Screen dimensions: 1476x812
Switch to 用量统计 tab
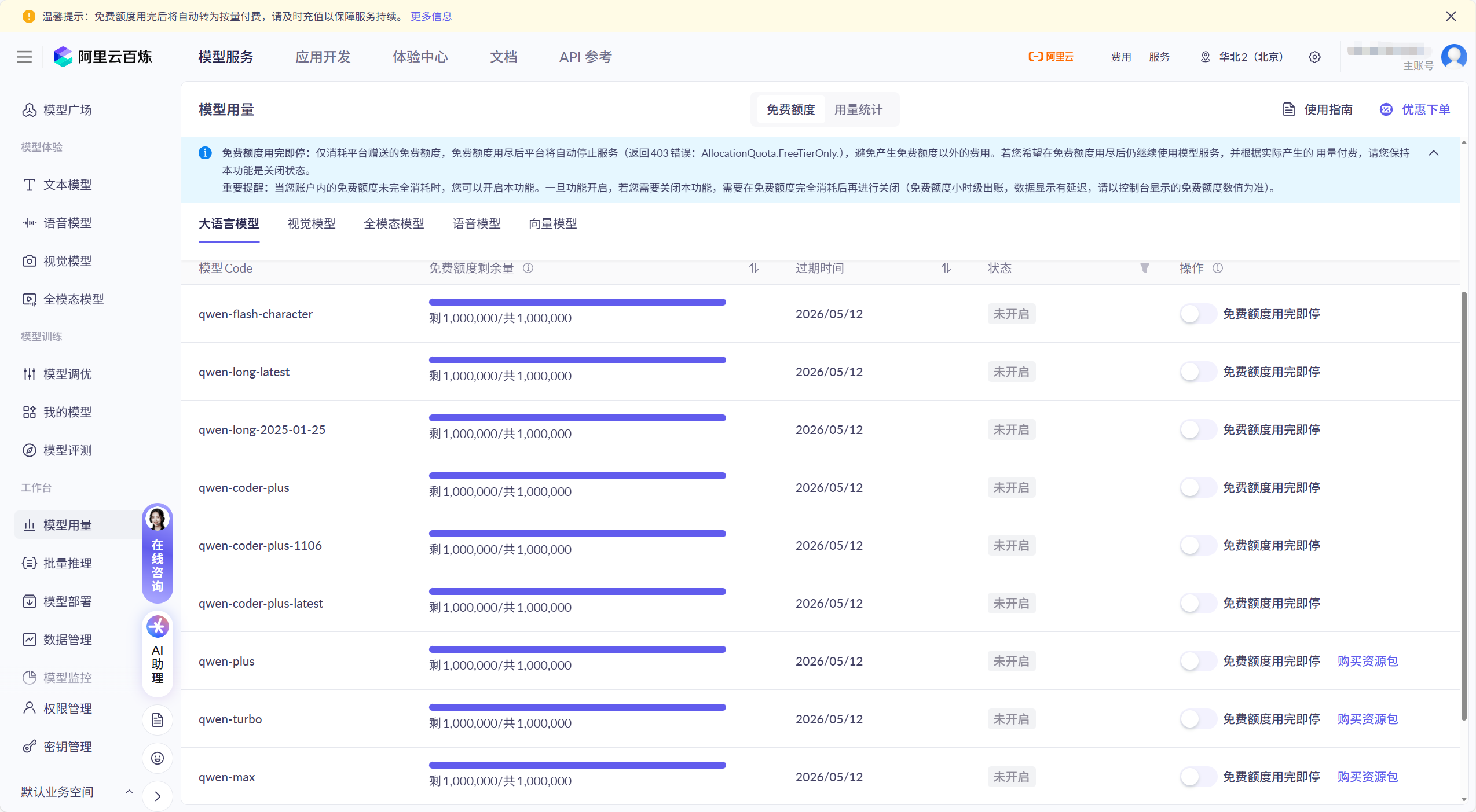click(x=858, y=109)
